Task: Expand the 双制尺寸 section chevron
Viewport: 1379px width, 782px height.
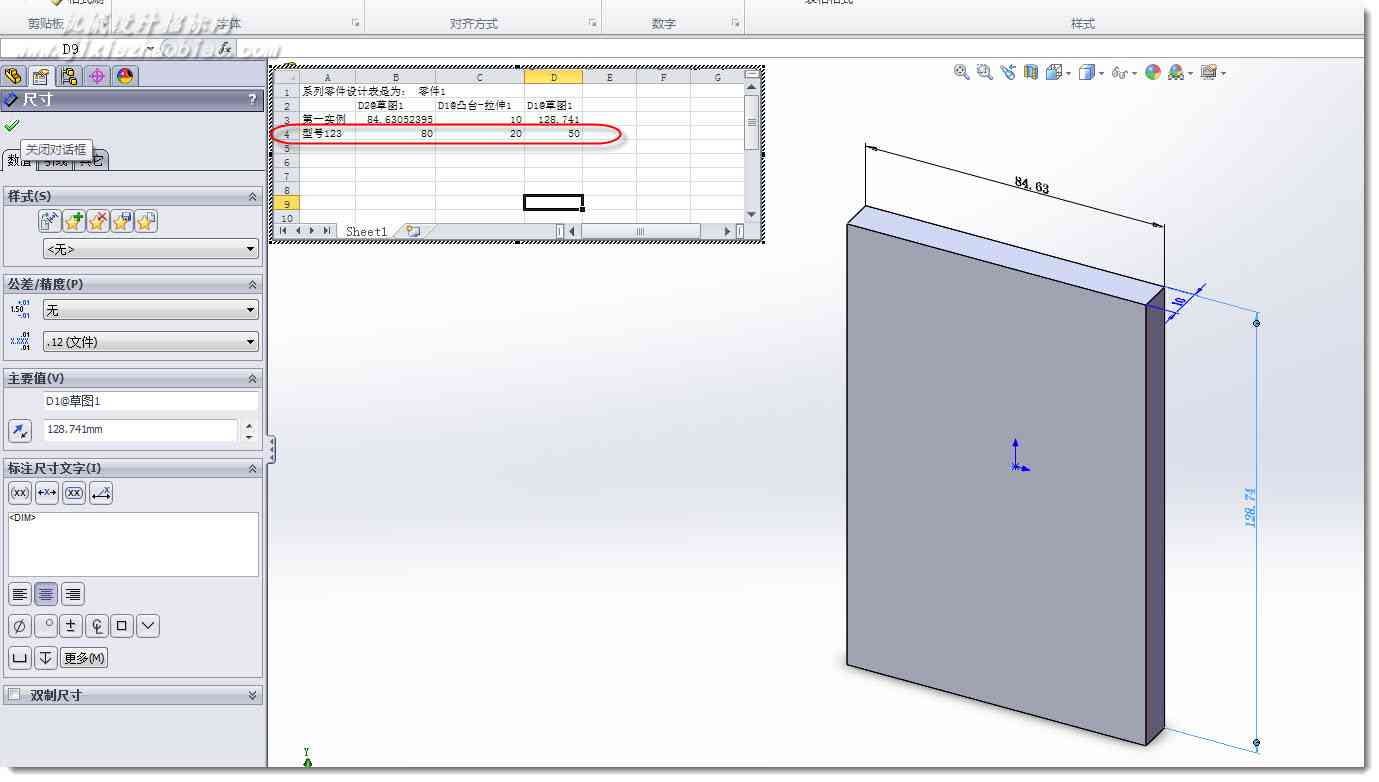Action: pos(252,695)
